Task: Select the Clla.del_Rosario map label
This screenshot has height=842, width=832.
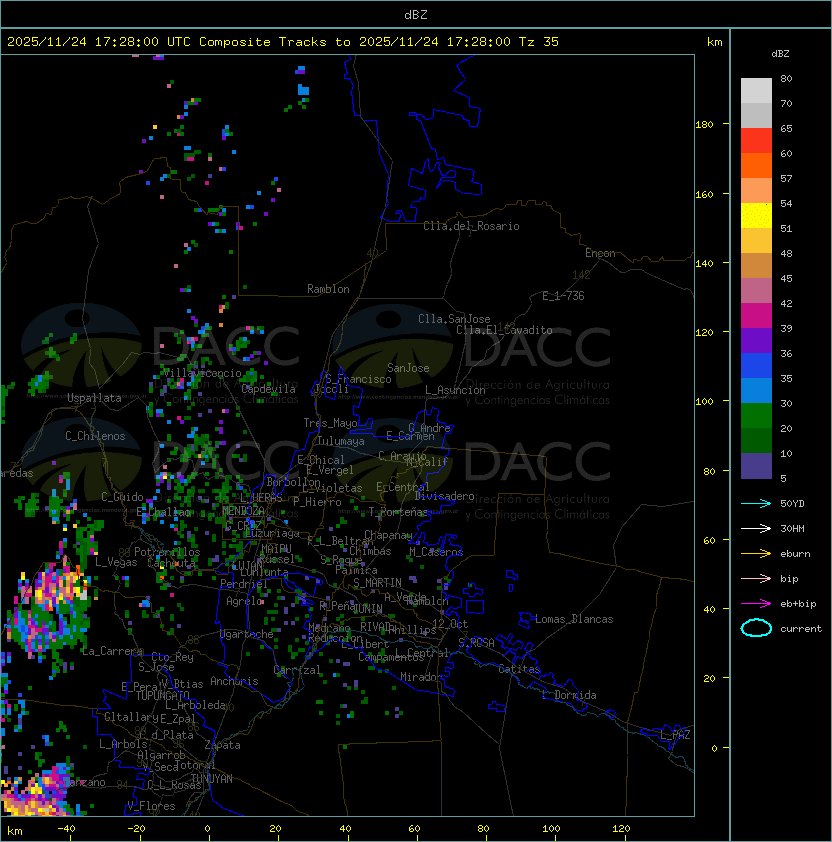Action: coord(471,226)
